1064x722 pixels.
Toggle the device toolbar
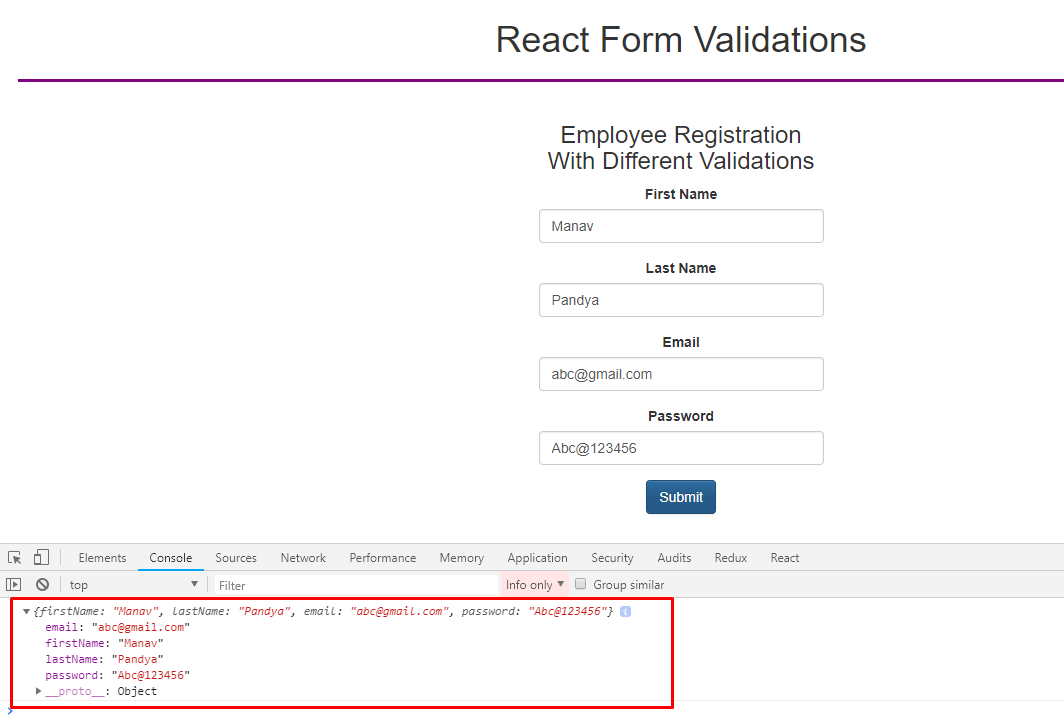pyautogui.click(x=40, y=557)
